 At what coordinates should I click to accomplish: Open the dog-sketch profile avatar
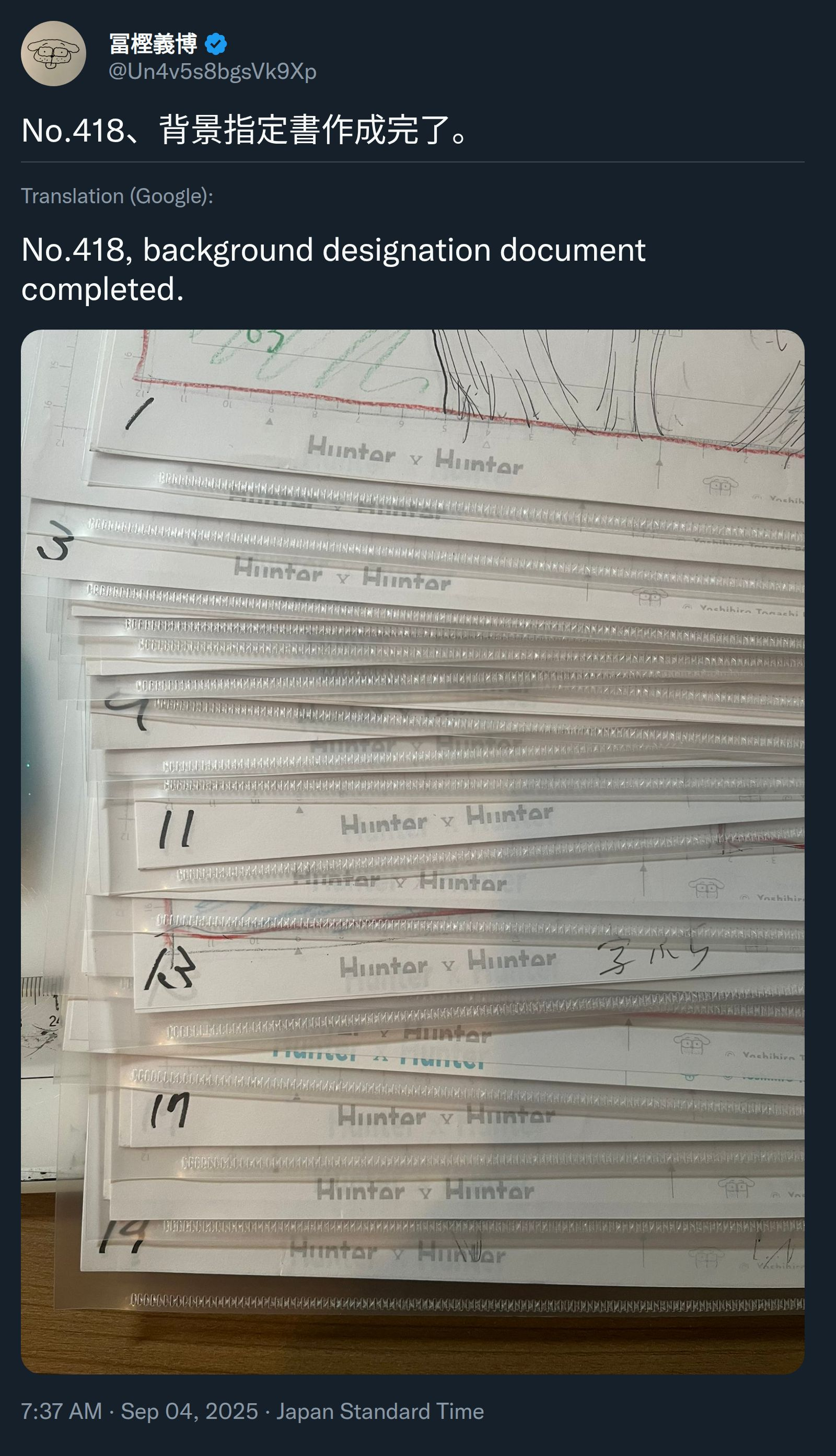[53, 53]
